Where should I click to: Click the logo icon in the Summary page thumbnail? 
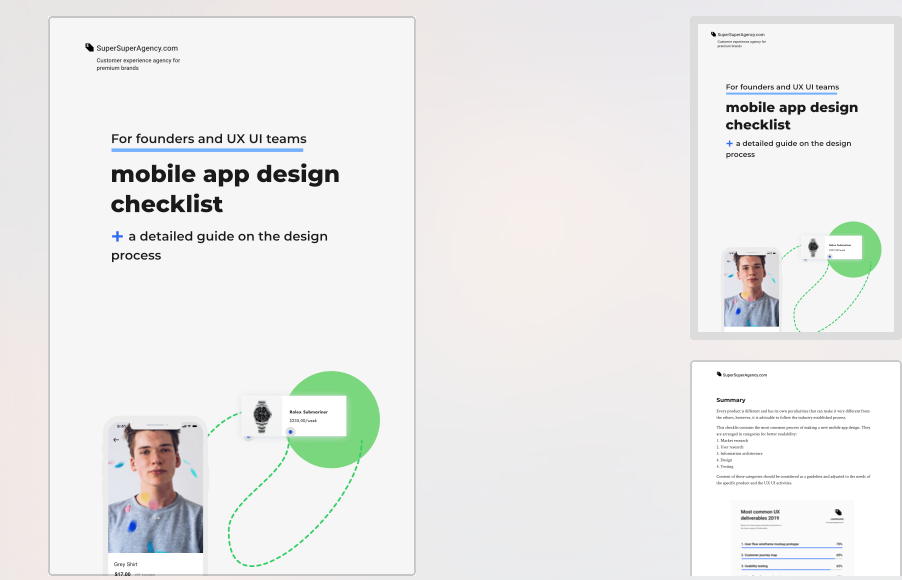click(x=719, y=374)
